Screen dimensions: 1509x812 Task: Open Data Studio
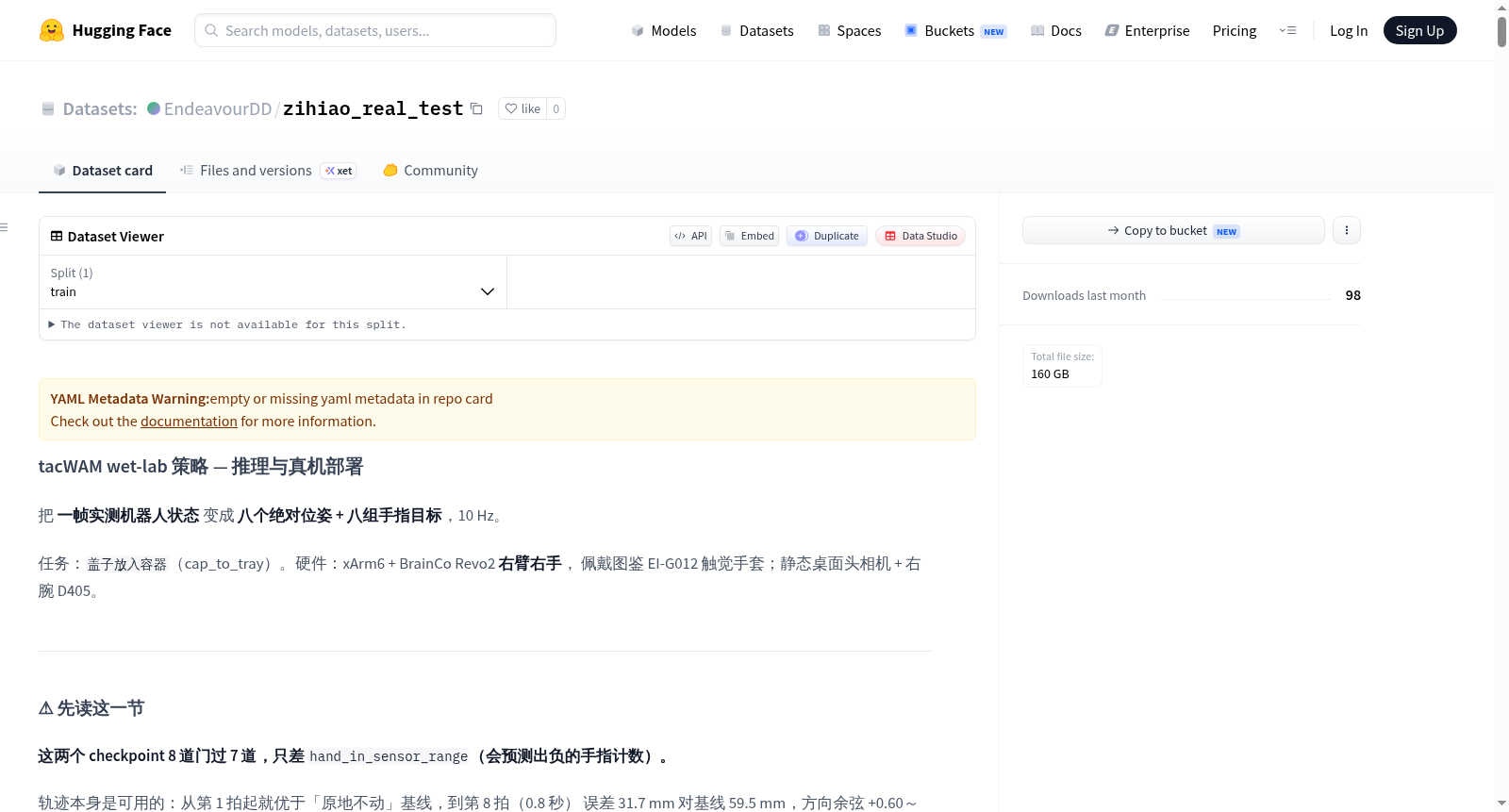coord(920,236)
